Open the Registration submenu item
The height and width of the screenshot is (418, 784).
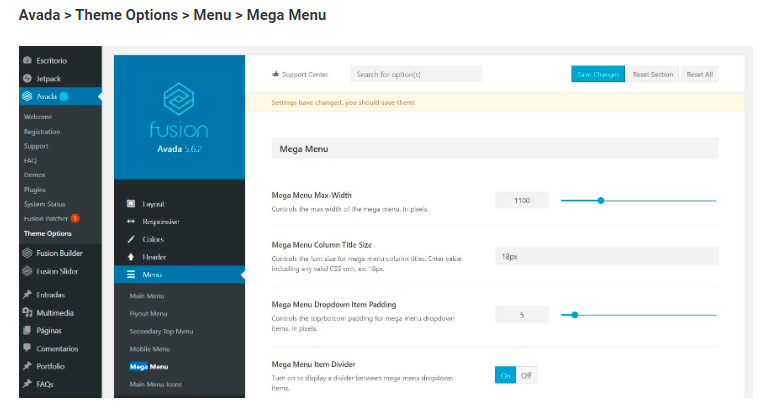pos(42,132)
